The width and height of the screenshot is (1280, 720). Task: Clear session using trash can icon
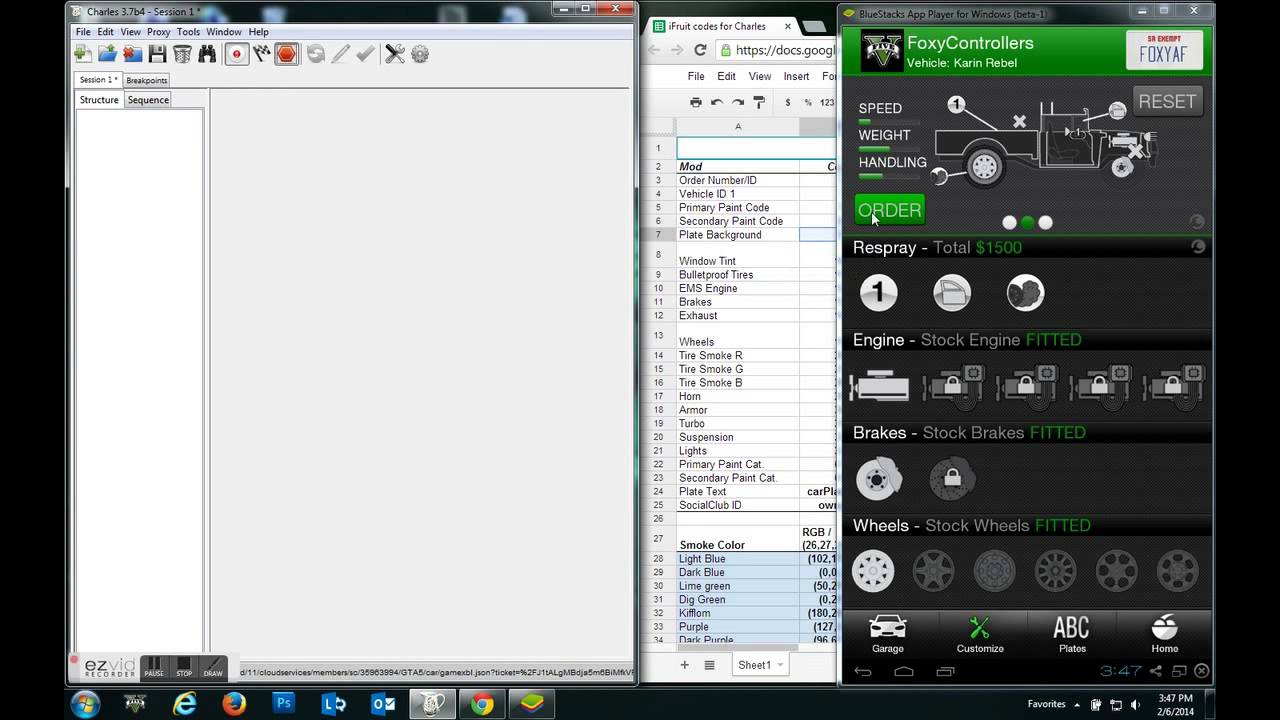pos(182,54)
